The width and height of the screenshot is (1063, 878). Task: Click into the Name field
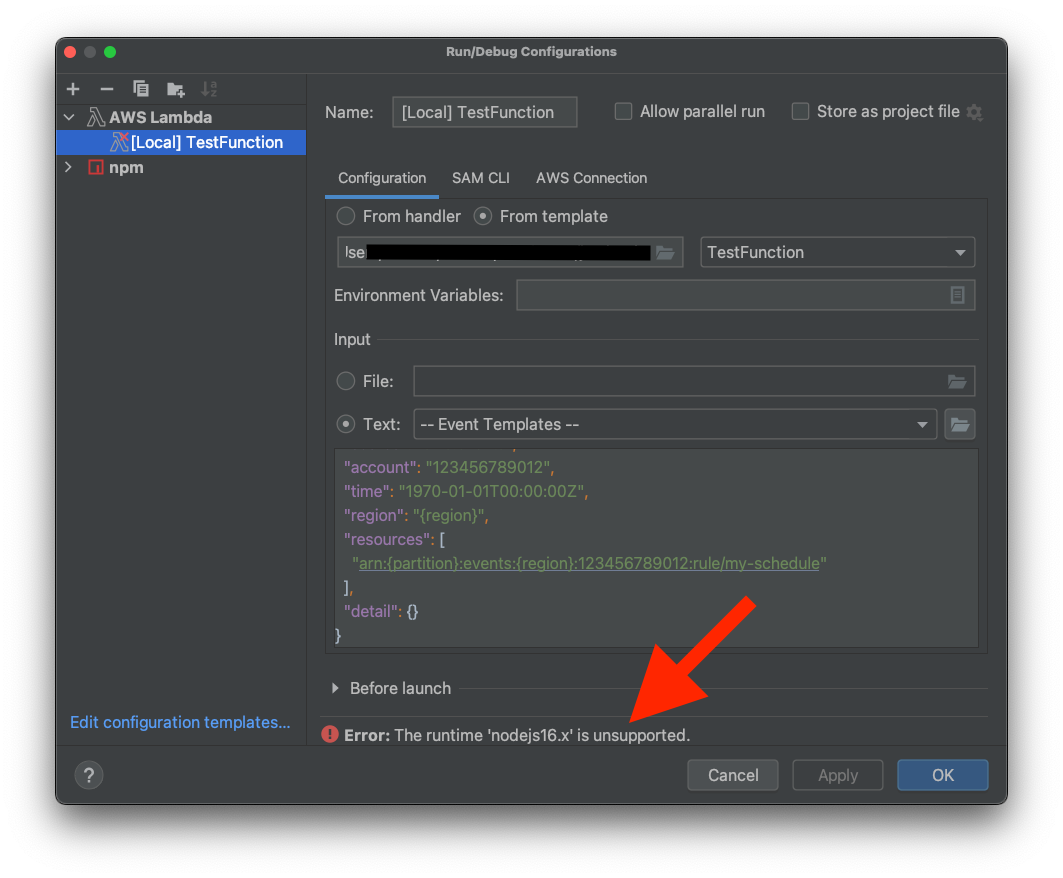[484, 112]
